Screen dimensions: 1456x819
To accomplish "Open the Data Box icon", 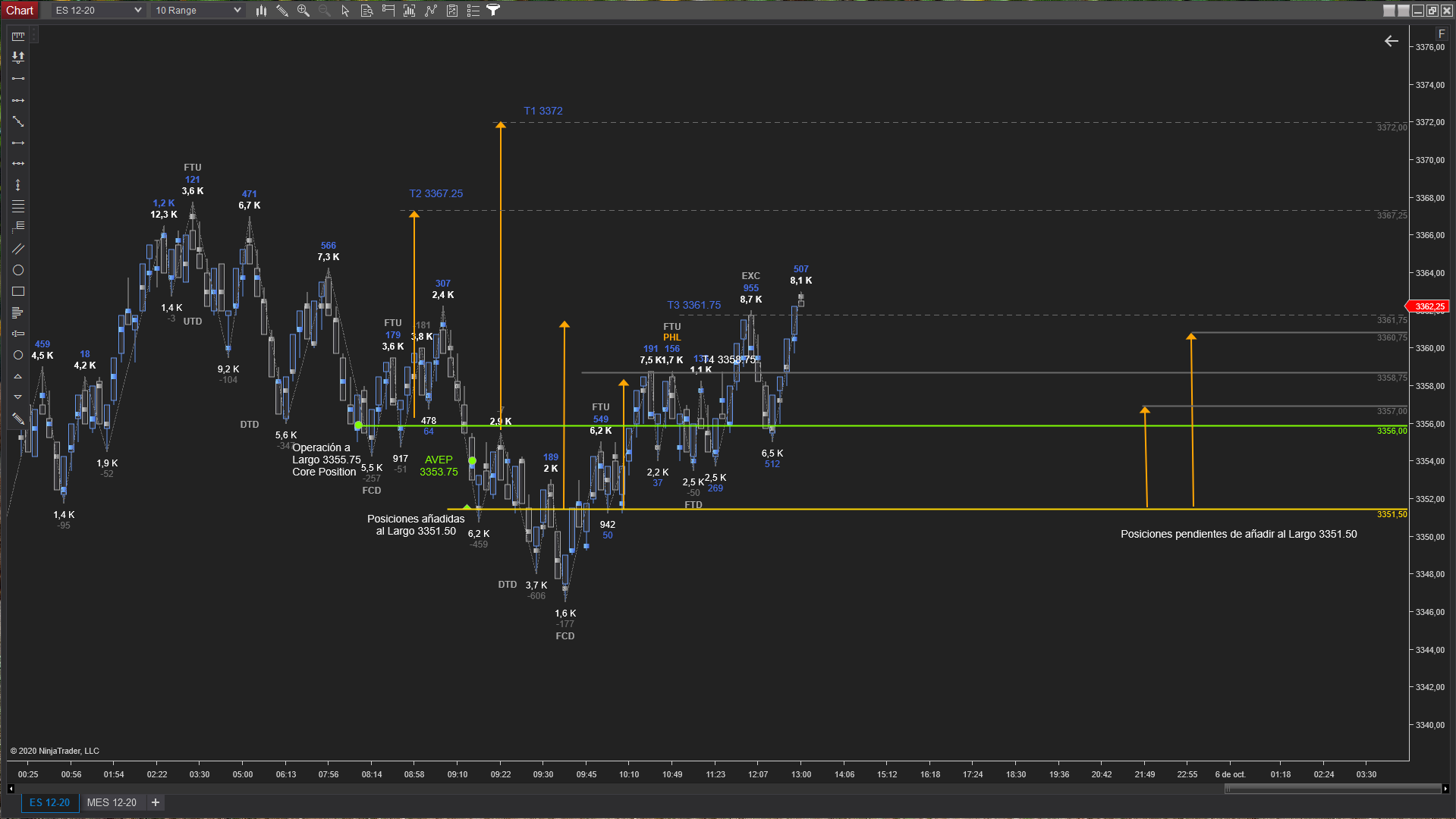I will (366, 11).
